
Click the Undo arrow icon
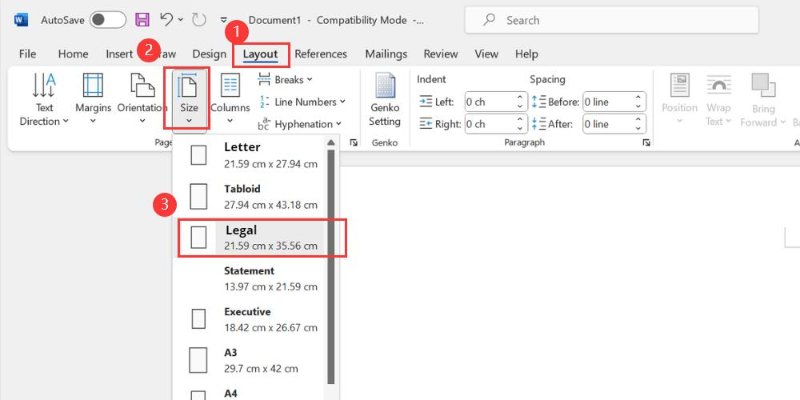point(168,20)
